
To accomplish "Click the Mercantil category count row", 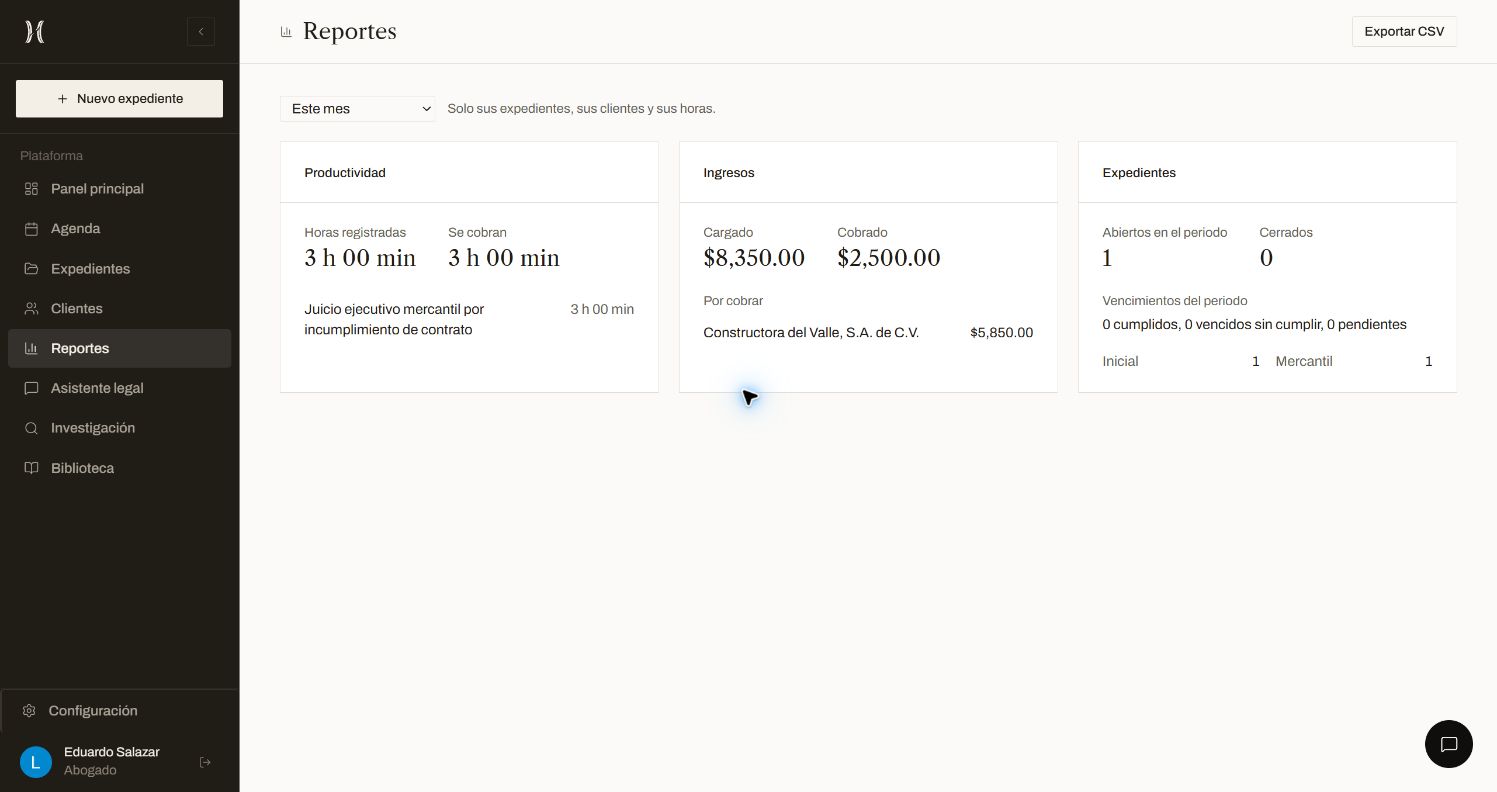I will pos(1354,361).
